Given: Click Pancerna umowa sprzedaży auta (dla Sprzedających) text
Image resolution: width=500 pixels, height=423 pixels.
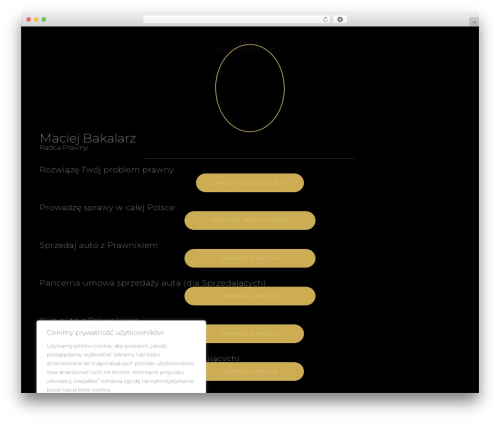Looking at the screenshot, I should coord(153,283).
